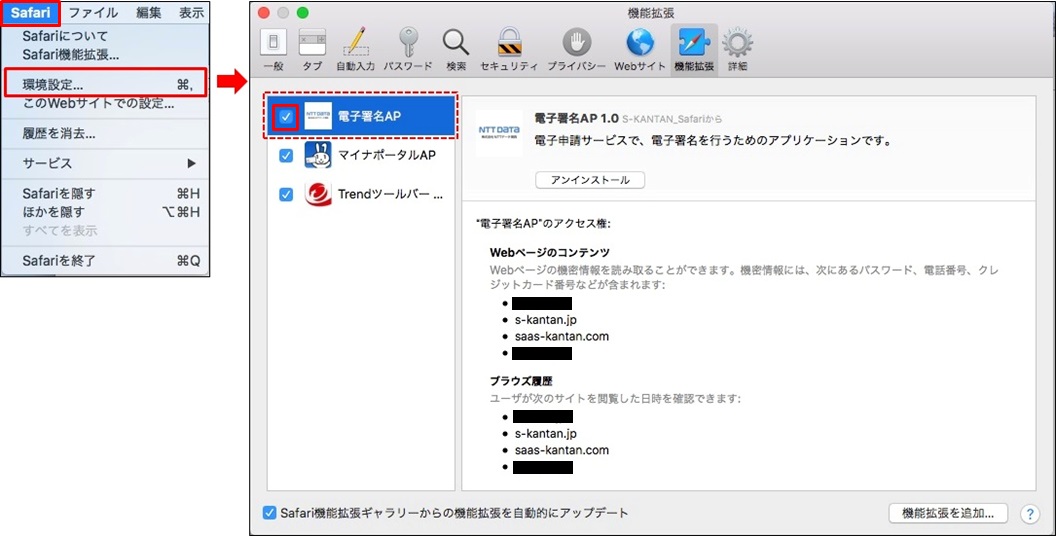The image size is (1056, 536).
Task: Click the ブラウズ履歴 heading
Action: [521, 381]
